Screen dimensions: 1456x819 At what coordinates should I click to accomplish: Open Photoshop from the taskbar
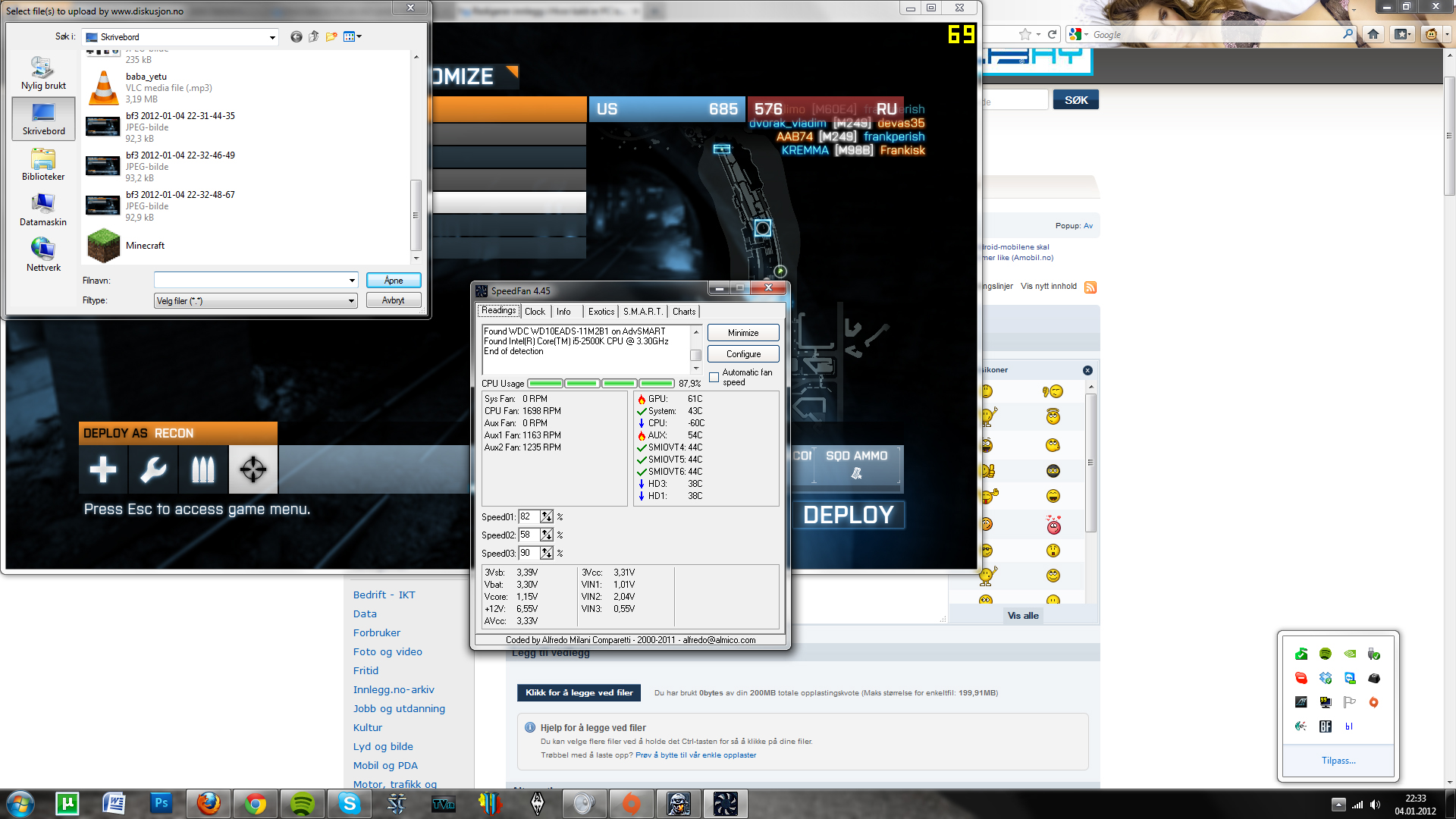tap(161, 804)
